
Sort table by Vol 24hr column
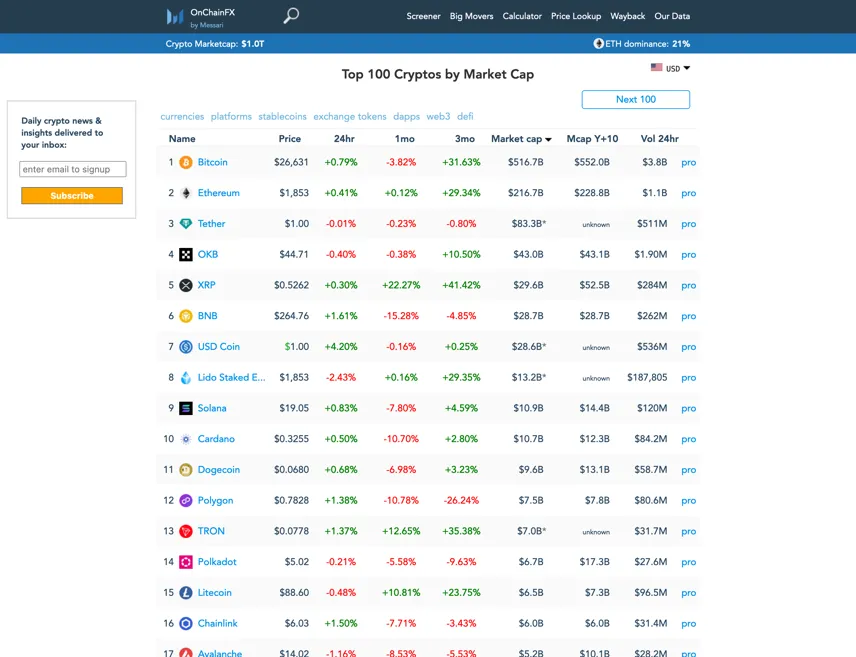click(659, 139)
